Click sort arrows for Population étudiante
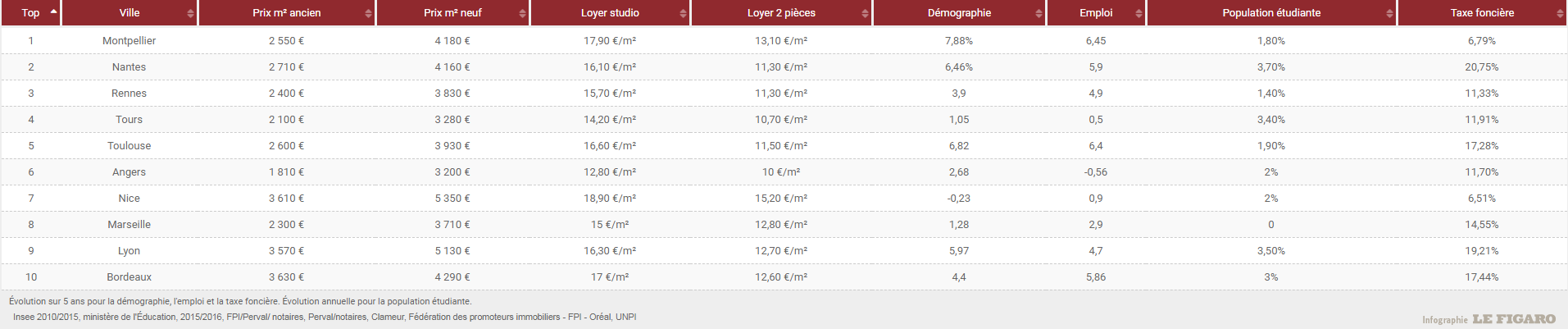Viewport: 1568px width, 329px height. (x=1389, y=13)
